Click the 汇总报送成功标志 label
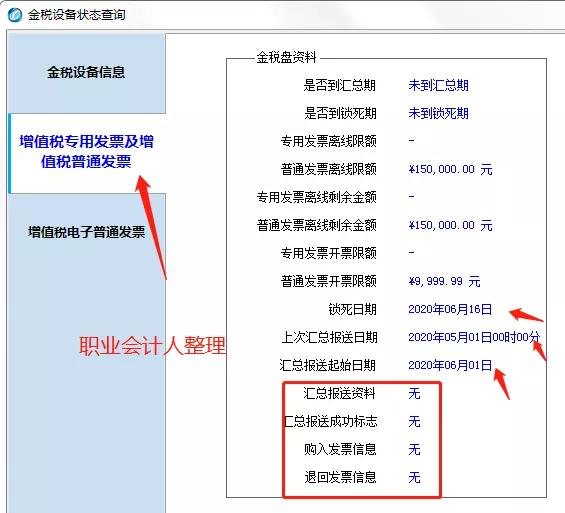Image resolution: width=565 pixels, height=513 pixels. click(331, 421)
